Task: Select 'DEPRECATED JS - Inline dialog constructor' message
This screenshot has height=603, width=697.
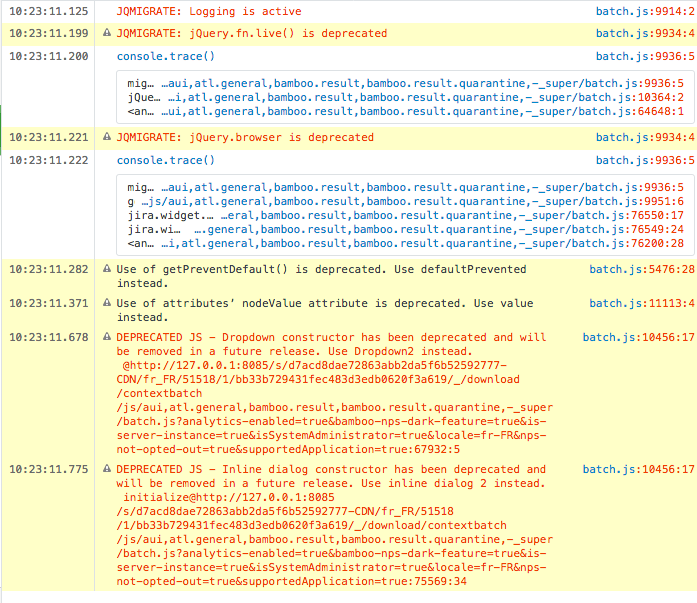Action: [x=335, y=525]
